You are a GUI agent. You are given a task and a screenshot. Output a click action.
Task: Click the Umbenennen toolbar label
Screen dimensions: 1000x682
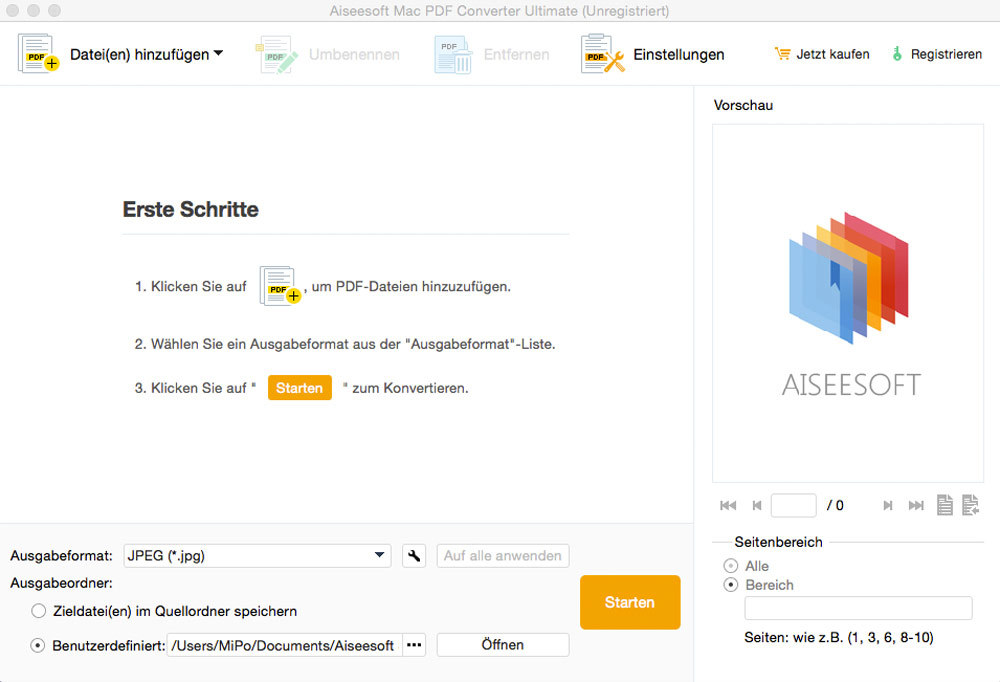point(354,55)
